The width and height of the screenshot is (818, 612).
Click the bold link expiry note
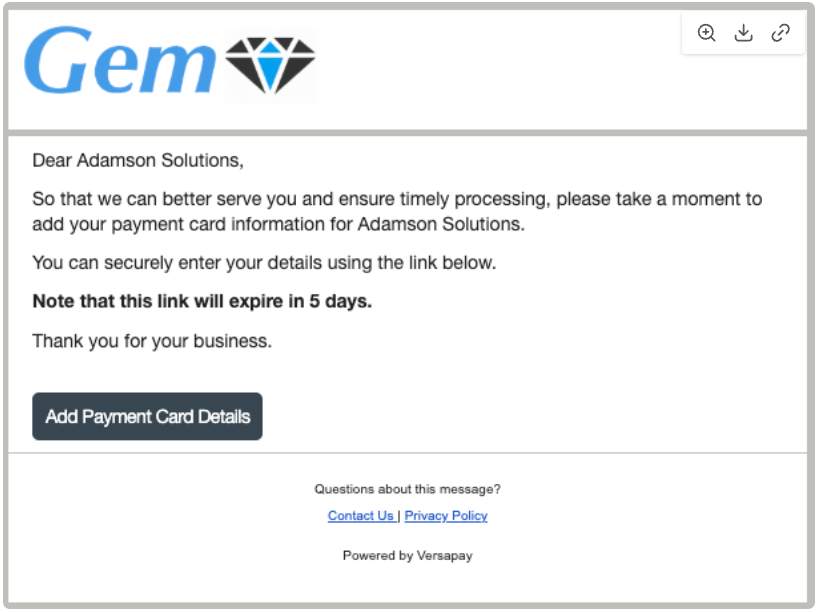point(202,302)
